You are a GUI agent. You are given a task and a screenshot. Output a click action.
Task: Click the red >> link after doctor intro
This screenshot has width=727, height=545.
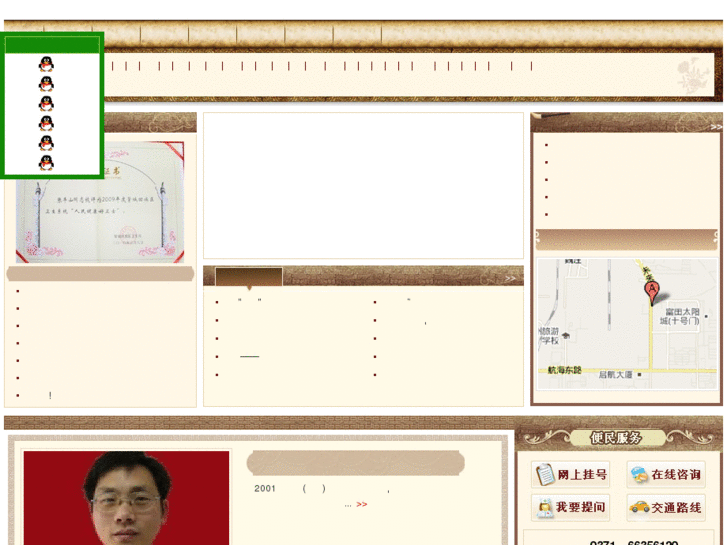coord(362,504)
